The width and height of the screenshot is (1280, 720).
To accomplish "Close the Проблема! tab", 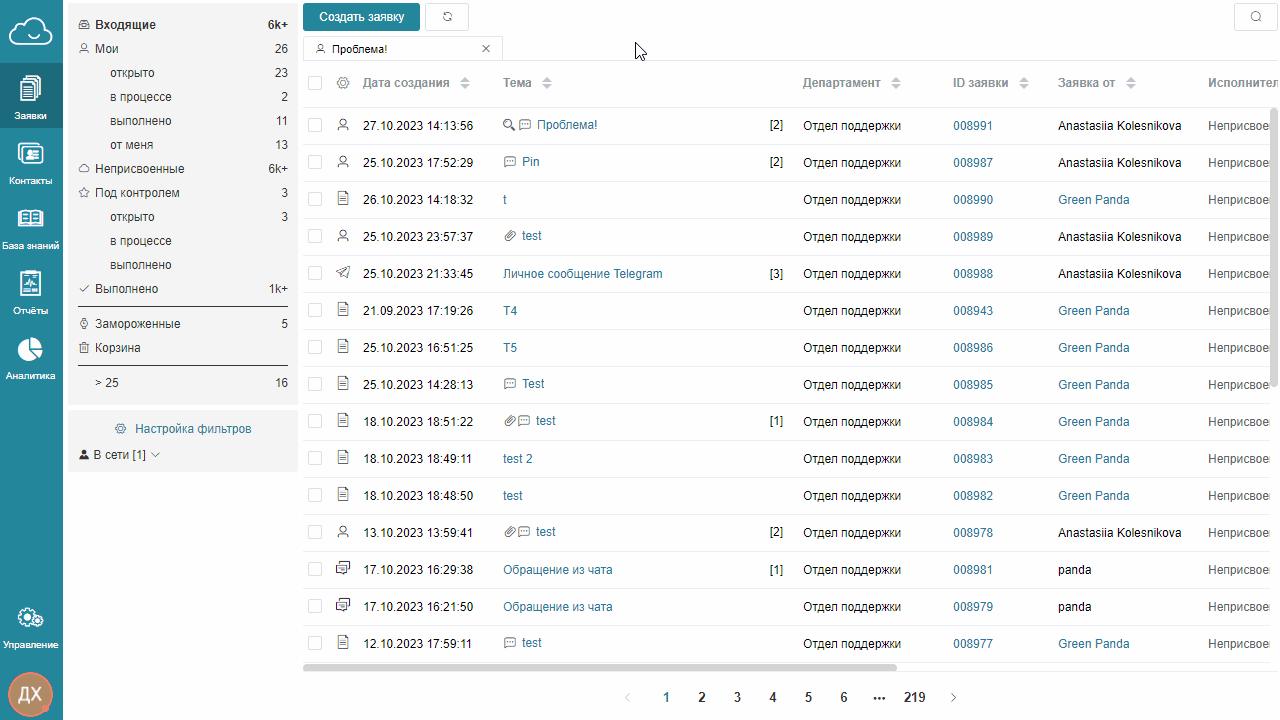I will click(x=486, y=48).
